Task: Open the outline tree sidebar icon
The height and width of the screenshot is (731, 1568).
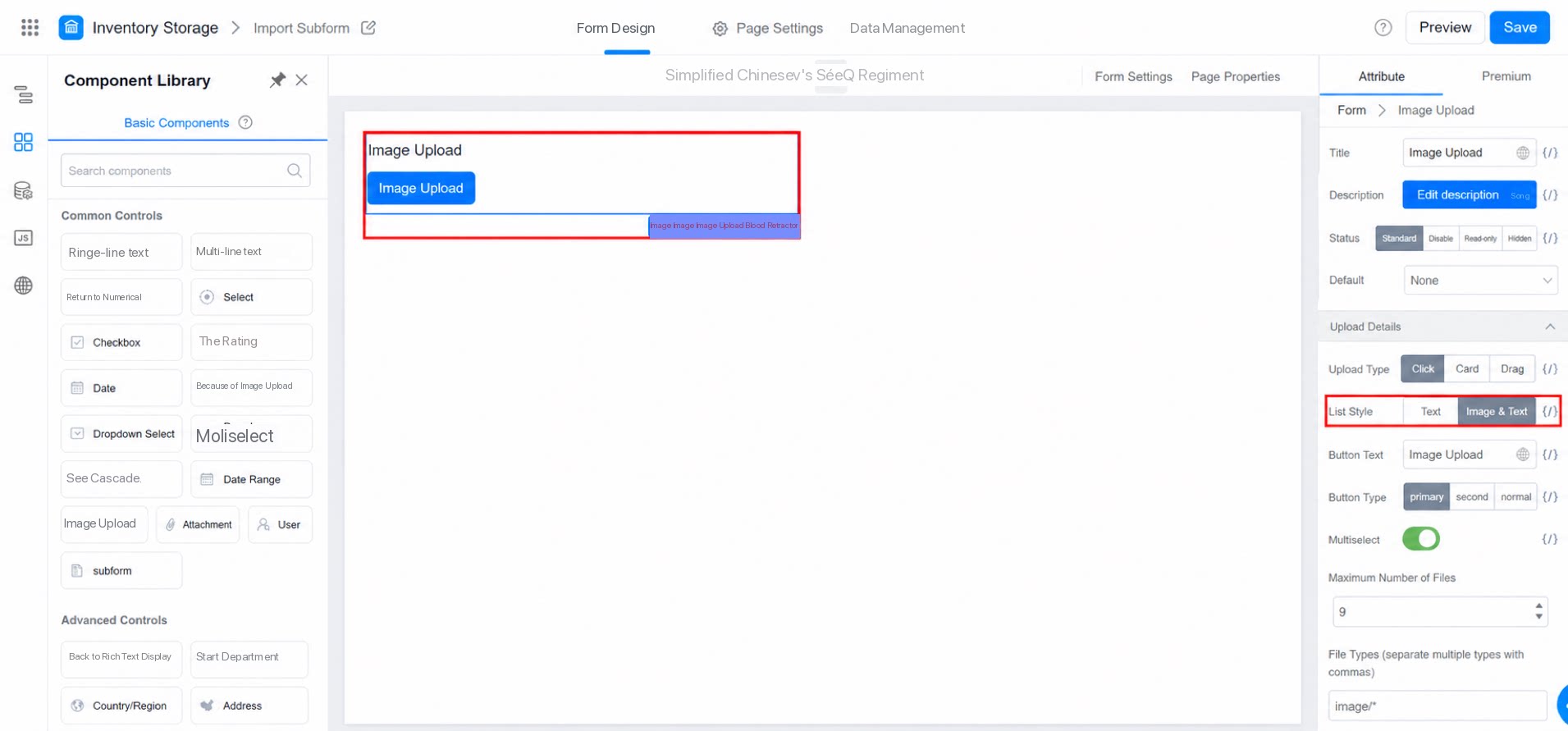Action: [x=24, y=95]
